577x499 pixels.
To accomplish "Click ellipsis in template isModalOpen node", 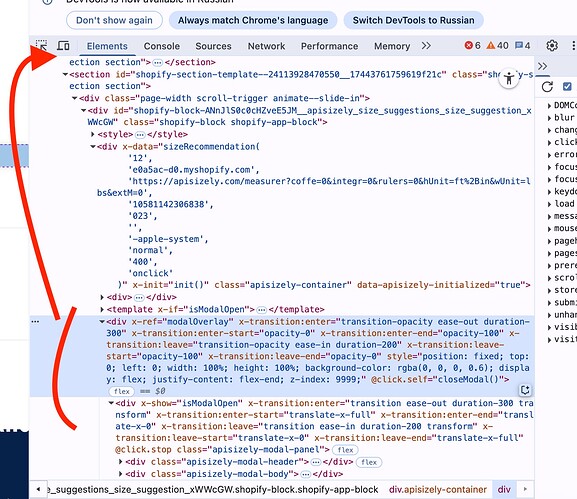I will pos(262,310).
